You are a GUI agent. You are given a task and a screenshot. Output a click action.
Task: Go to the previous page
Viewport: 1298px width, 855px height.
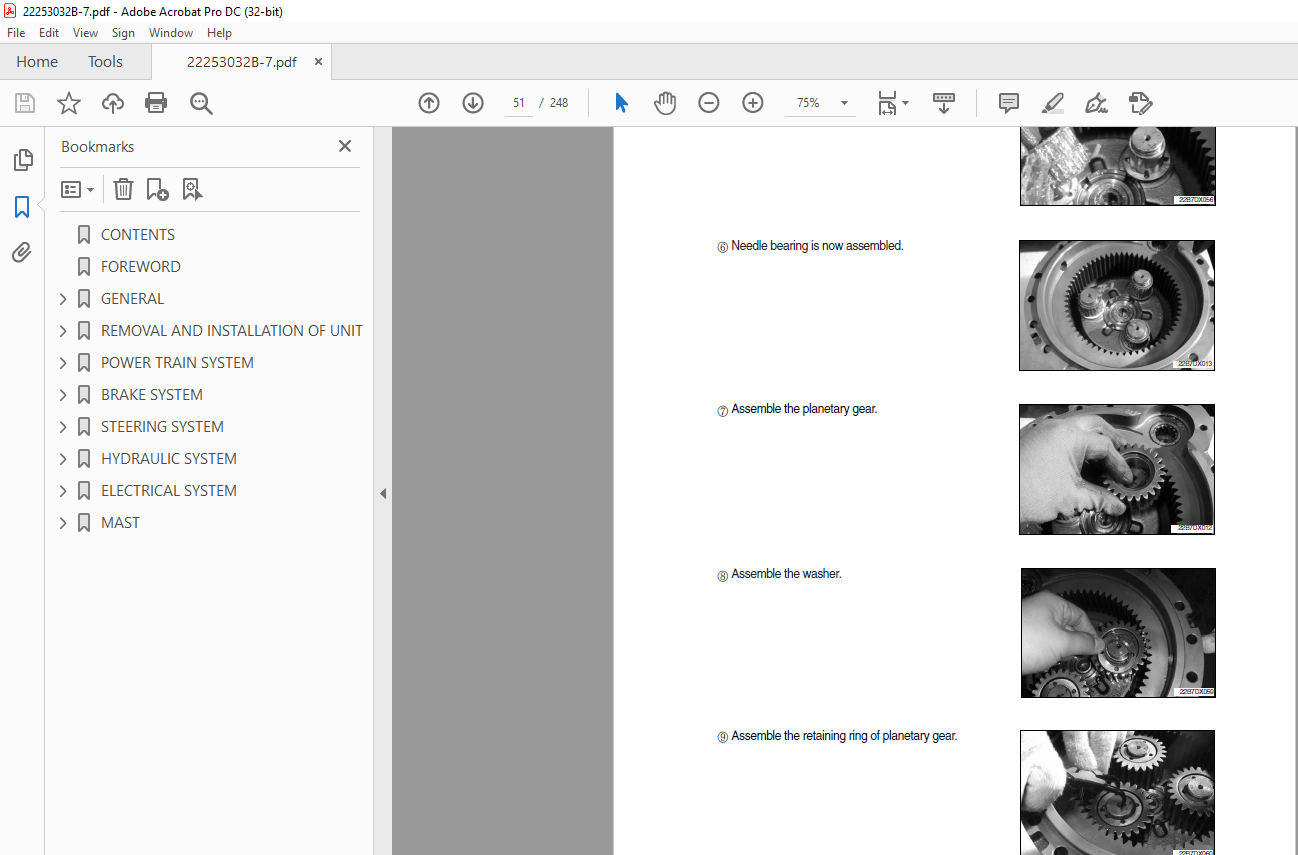point(429,103)
